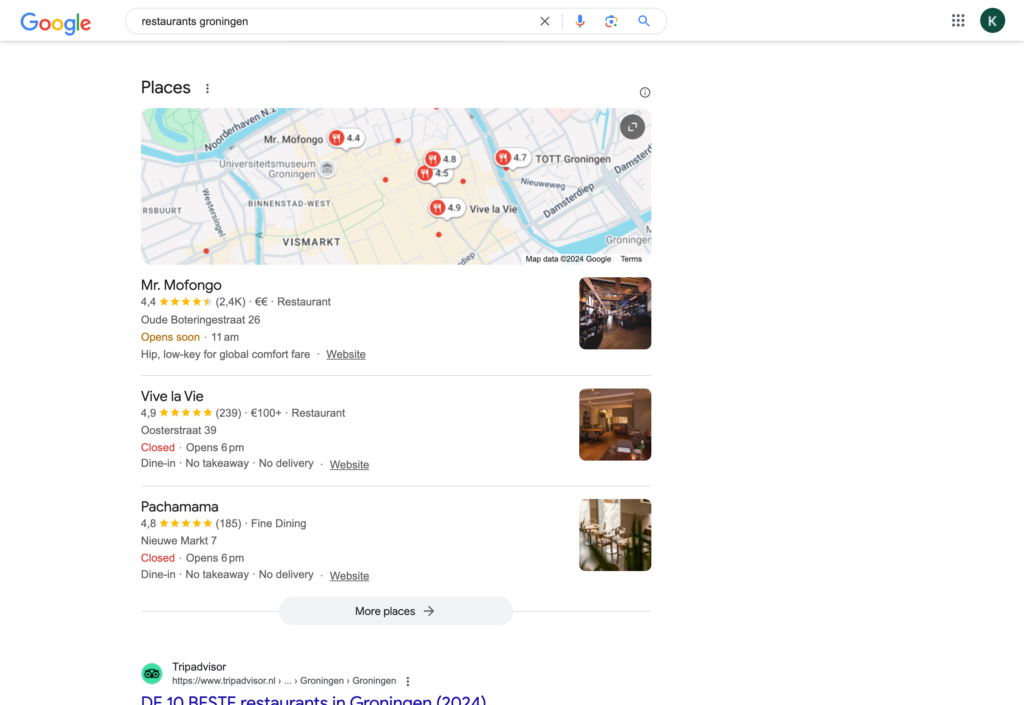This screenshot has width=1024, height=705.
Task: Open Google Lens image search
Action: 611,22
